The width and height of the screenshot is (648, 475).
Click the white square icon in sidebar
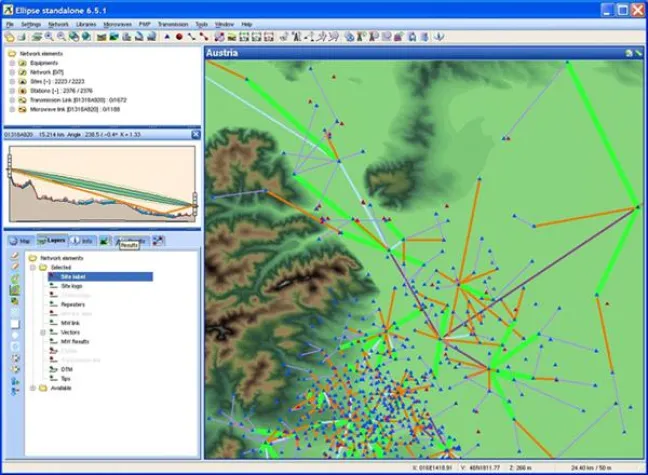(15, 325)
